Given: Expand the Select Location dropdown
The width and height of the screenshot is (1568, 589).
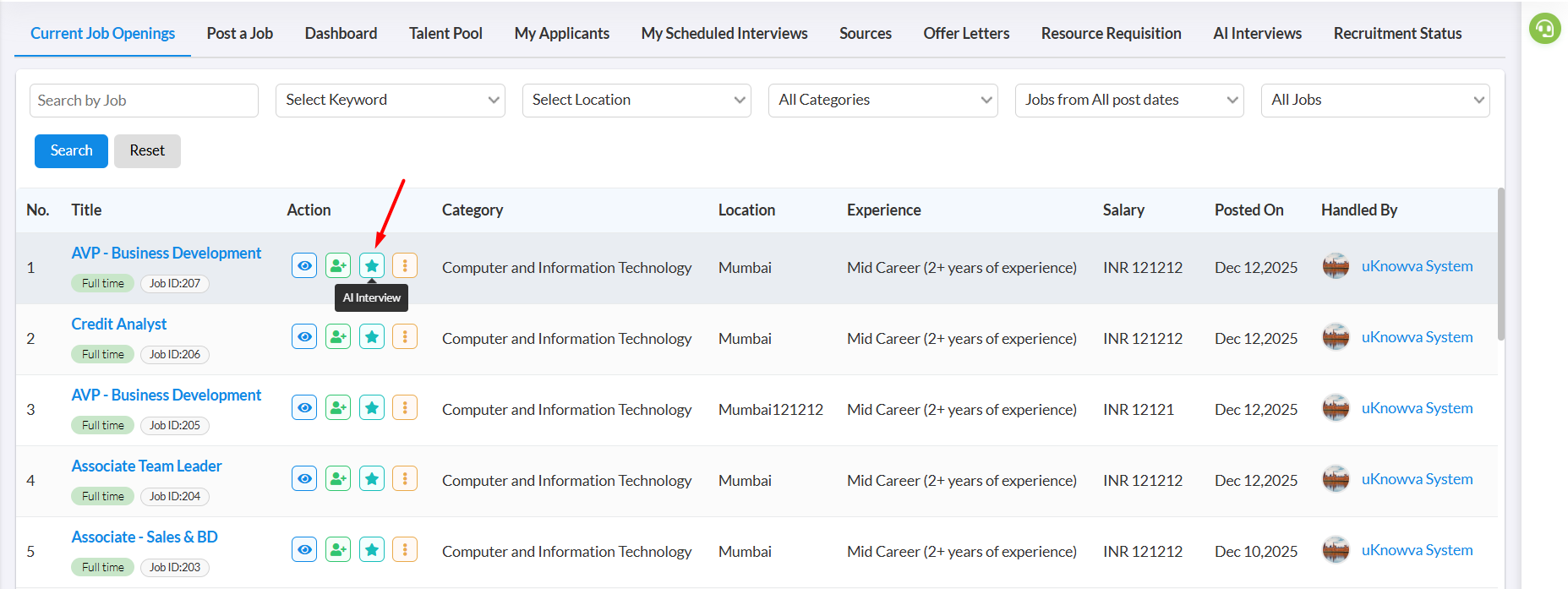Looking at the screenshot, I should pos(636,101).
